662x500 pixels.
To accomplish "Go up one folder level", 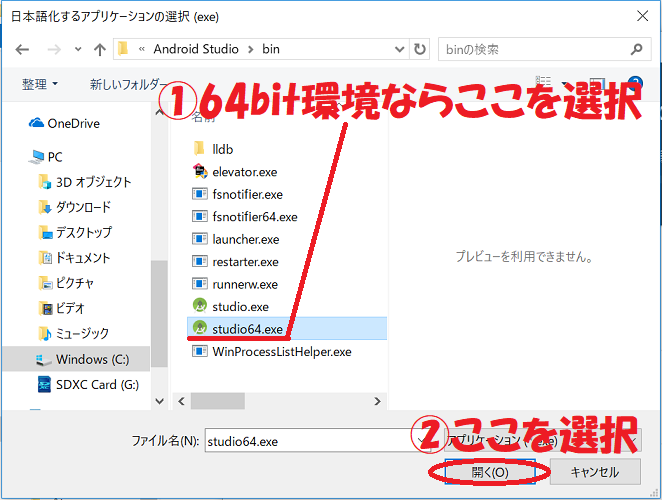I will pyautogui.click(x=100, y=50).
